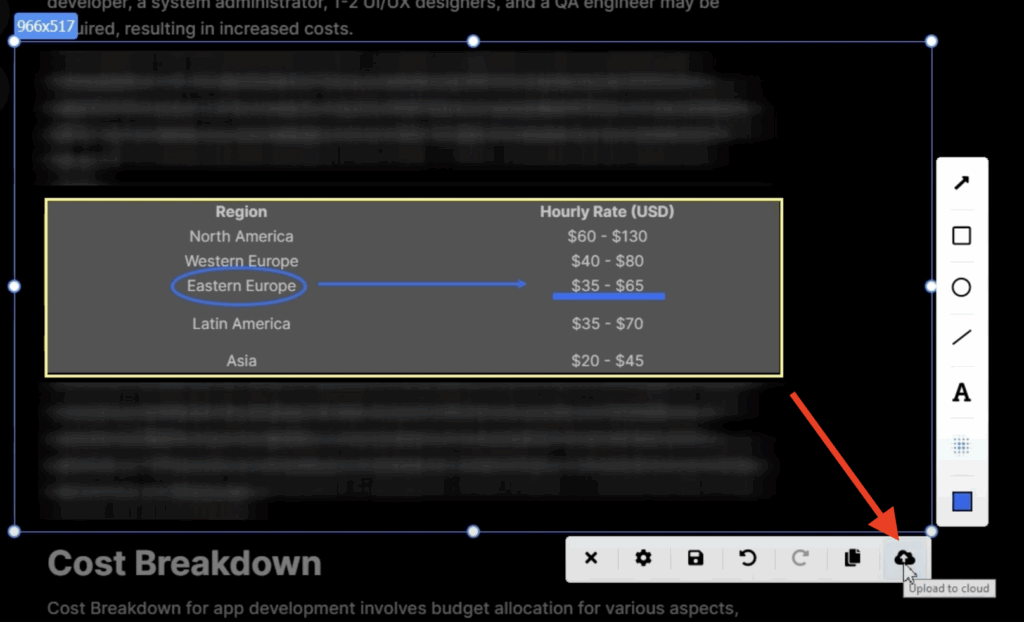
Task: Open screenshot settings gear
Action: point(643,558)
